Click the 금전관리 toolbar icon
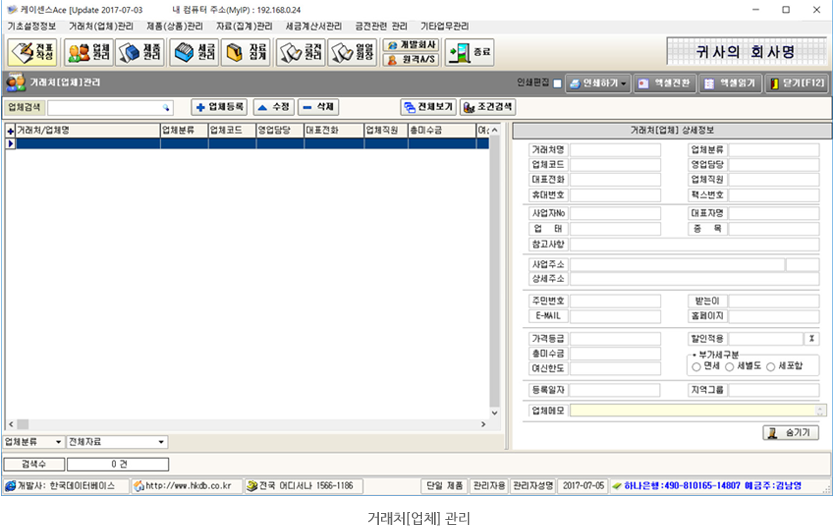This screenshot has width=835, height=526. coord(300,53)
